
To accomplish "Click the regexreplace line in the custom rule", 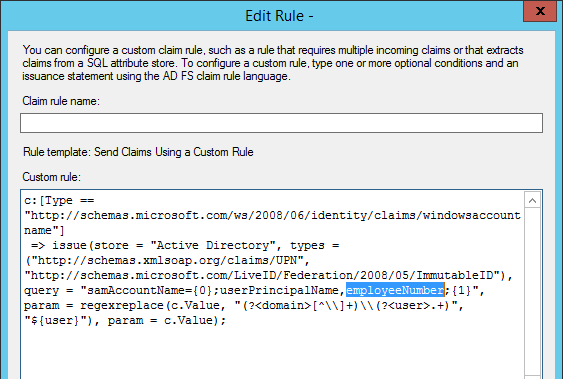I will (x=244, y=305).
